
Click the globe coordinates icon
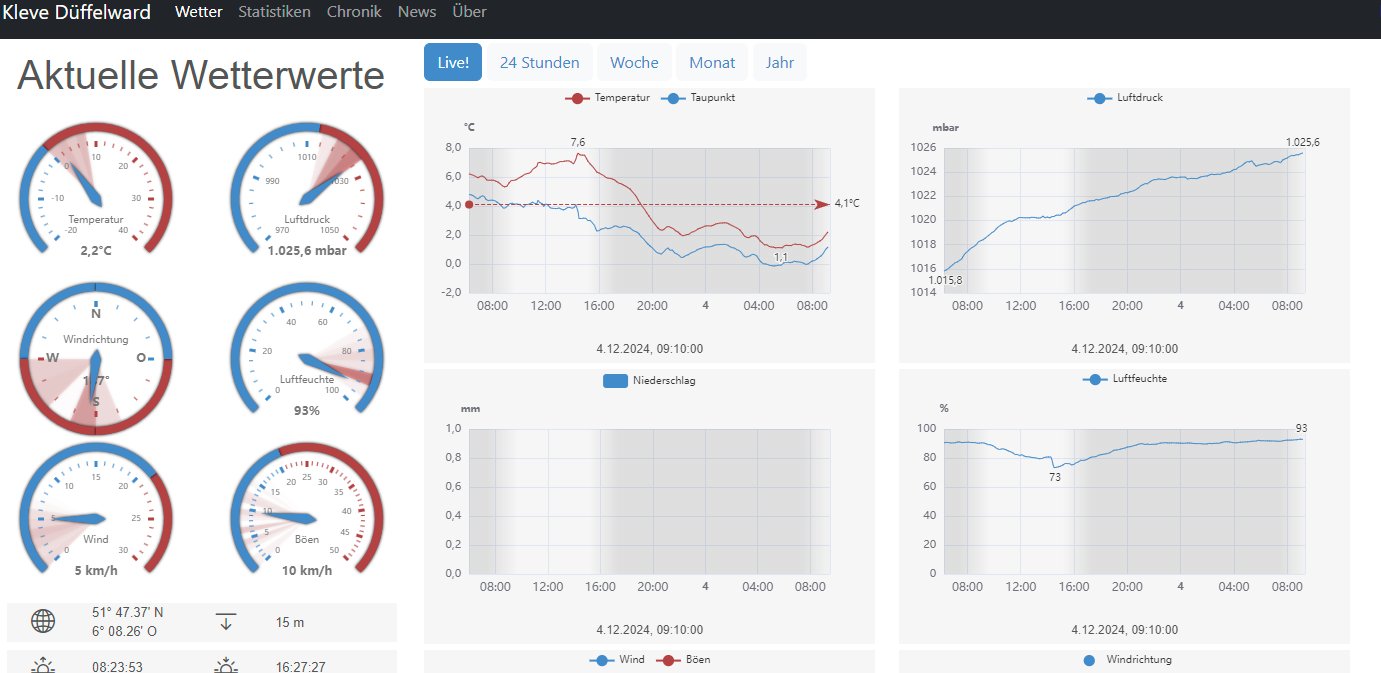[43, 622]
